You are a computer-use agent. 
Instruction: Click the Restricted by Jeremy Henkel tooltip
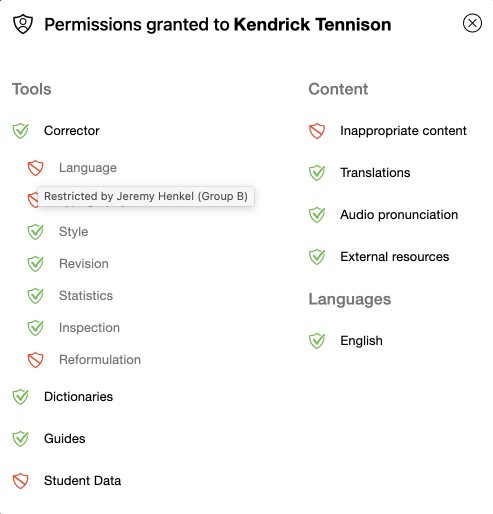click(x=146, y=196)
